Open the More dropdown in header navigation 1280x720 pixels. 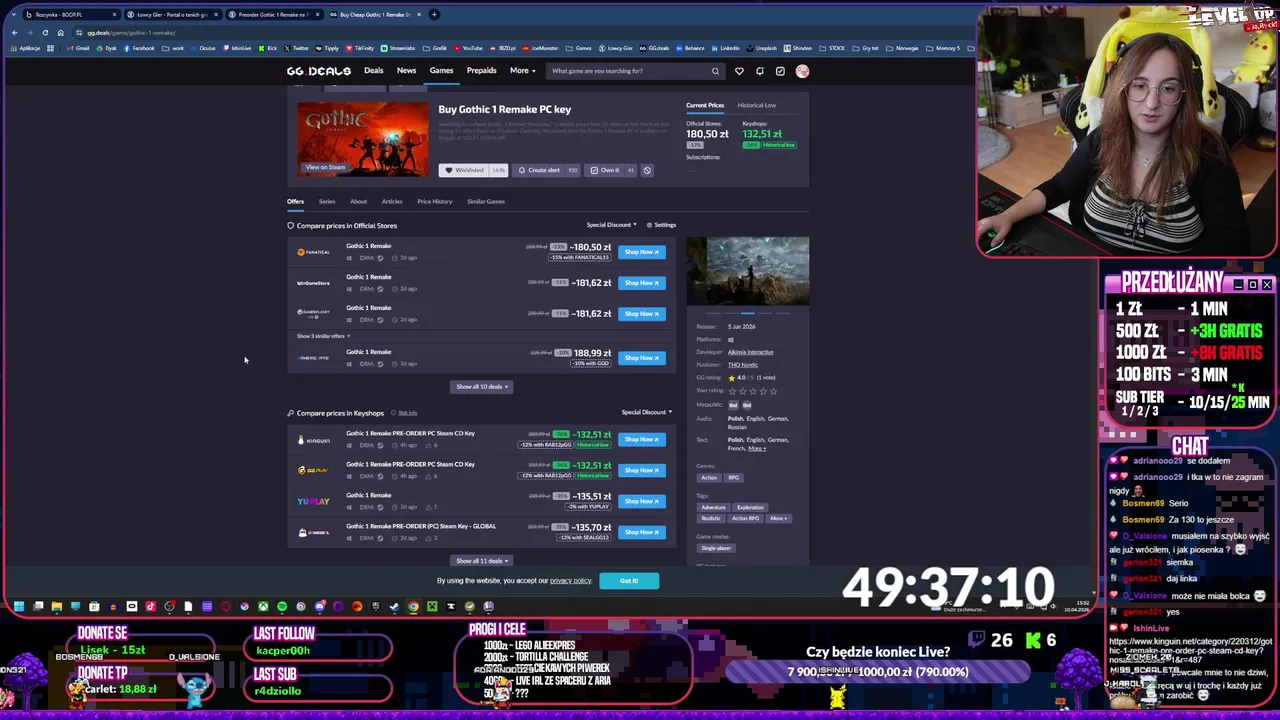pyautogui.click(x=522, y=71)
